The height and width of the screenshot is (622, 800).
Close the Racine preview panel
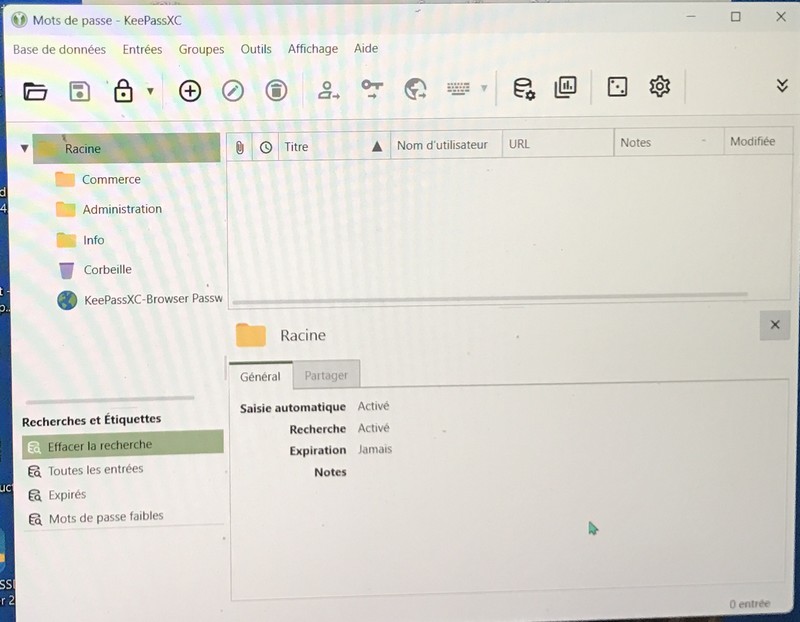click(x=775, y=325)
